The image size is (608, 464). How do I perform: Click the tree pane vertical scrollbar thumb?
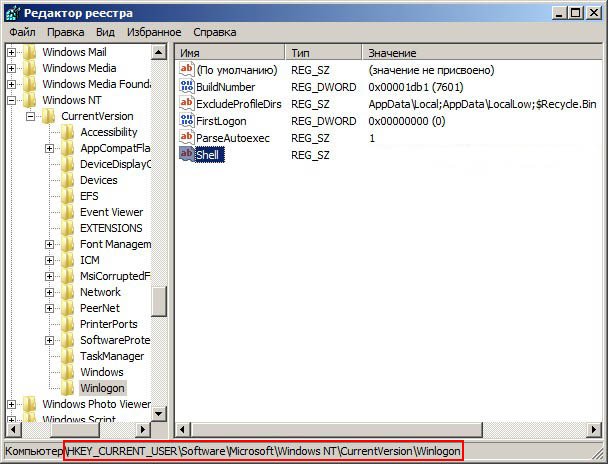159,299
